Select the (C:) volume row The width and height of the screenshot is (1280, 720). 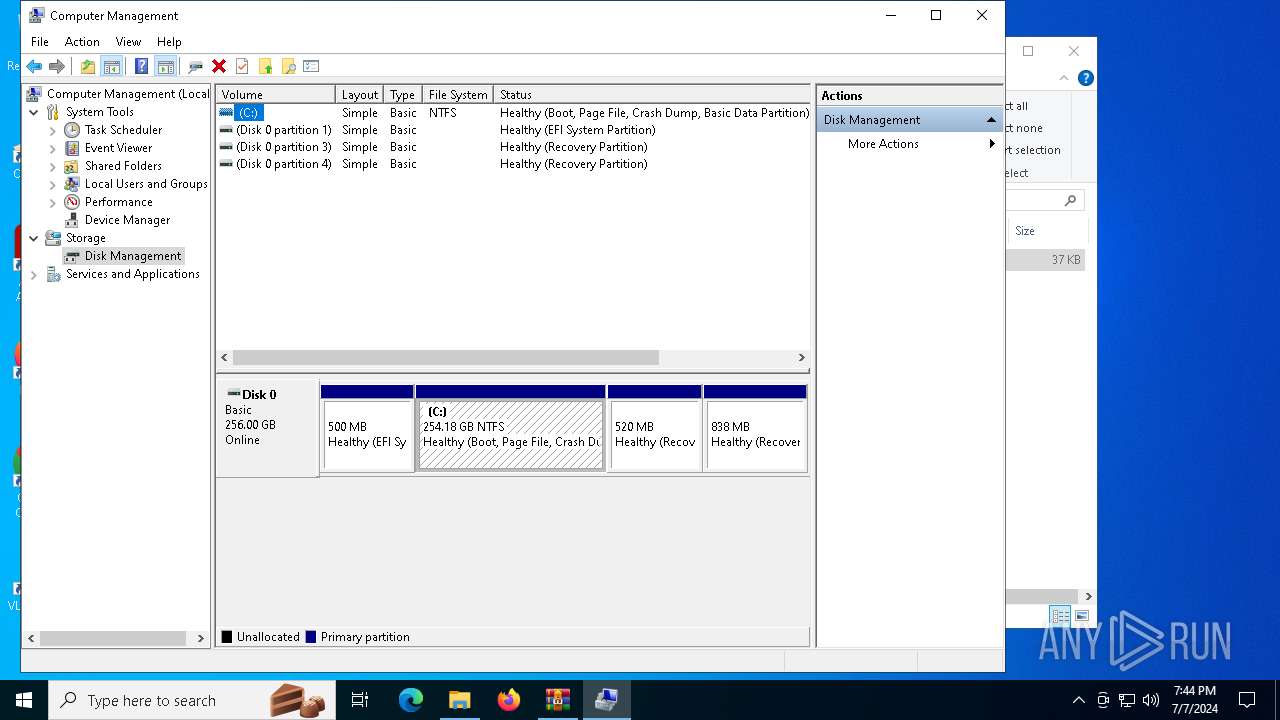pos(513,113)
